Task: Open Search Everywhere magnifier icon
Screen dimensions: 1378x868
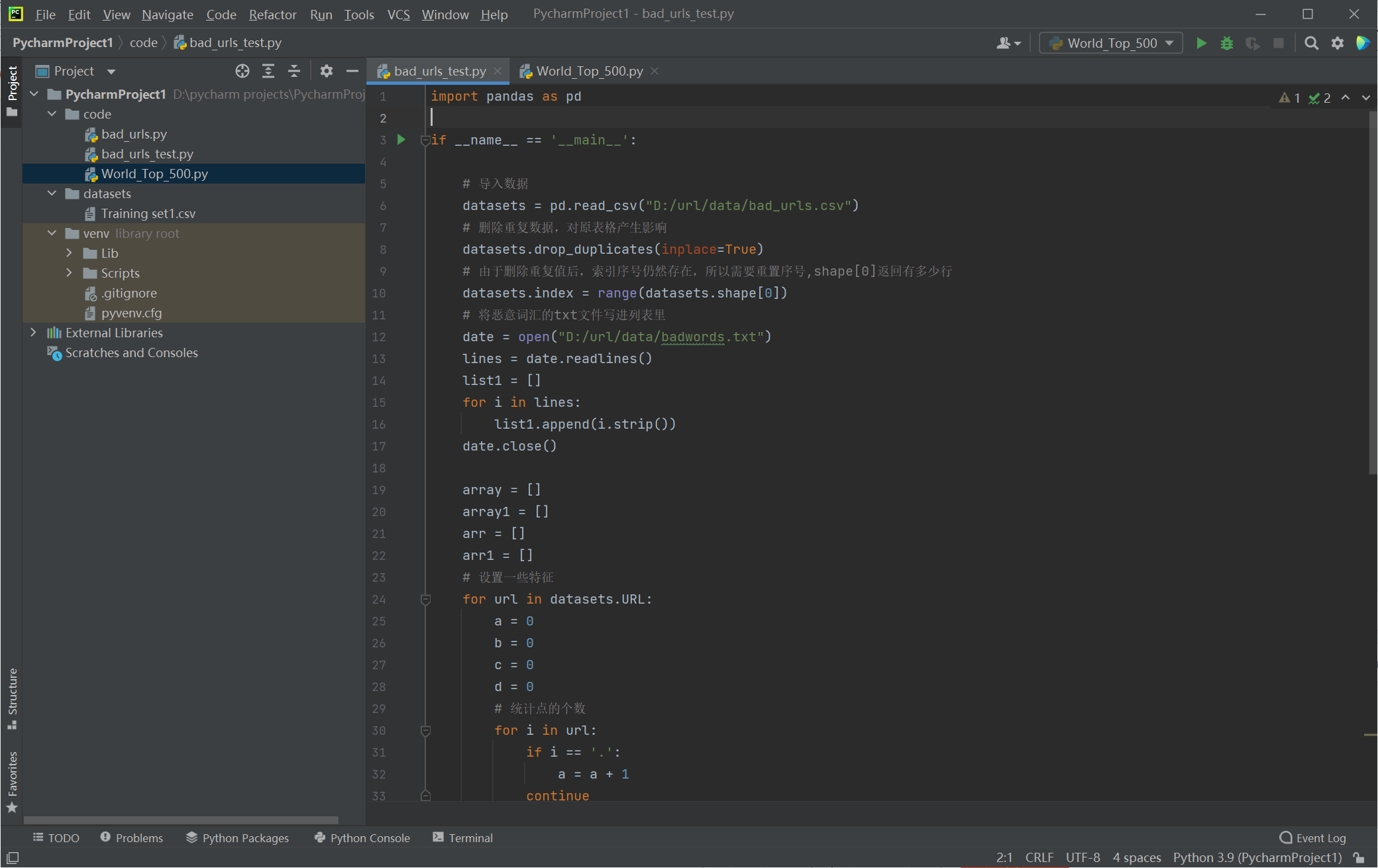Action: click(x=1310, y=43)
